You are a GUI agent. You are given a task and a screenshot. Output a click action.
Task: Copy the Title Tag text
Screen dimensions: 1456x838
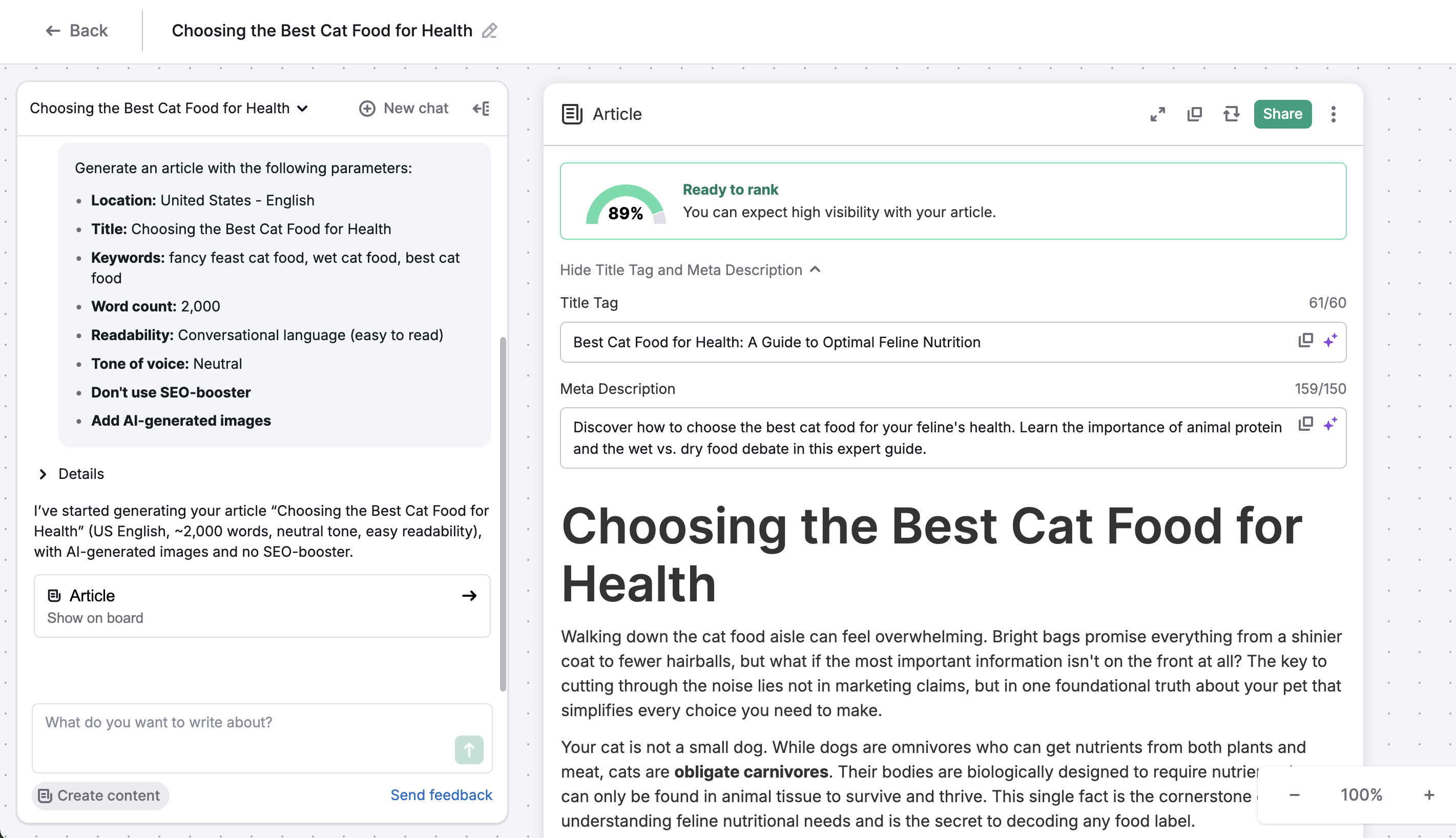[1305, 341]
